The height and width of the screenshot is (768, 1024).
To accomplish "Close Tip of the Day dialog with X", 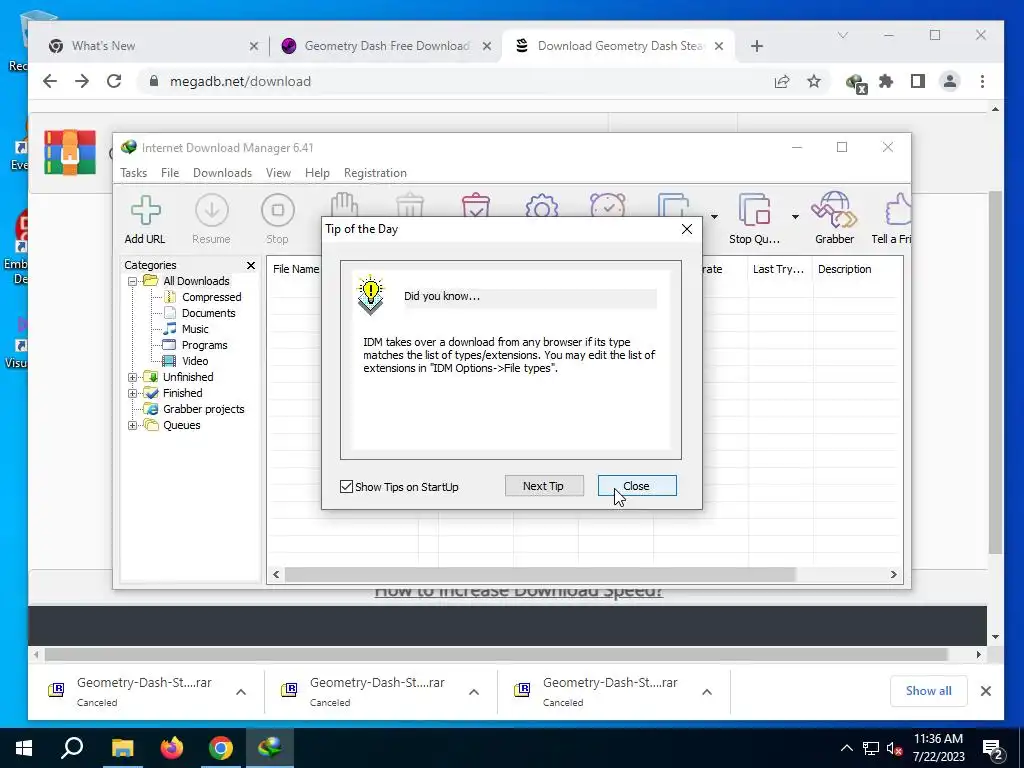I will click(687, 229).
